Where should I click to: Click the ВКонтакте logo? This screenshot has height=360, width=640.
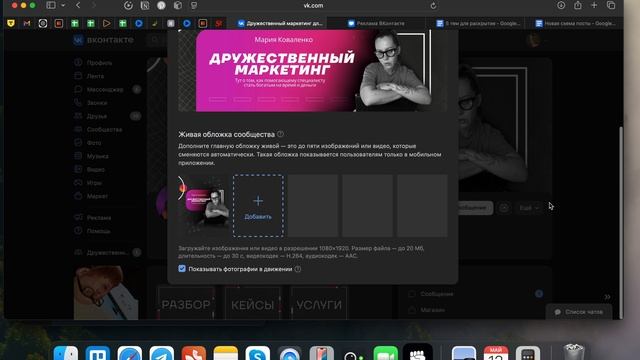tap(104, 40)
